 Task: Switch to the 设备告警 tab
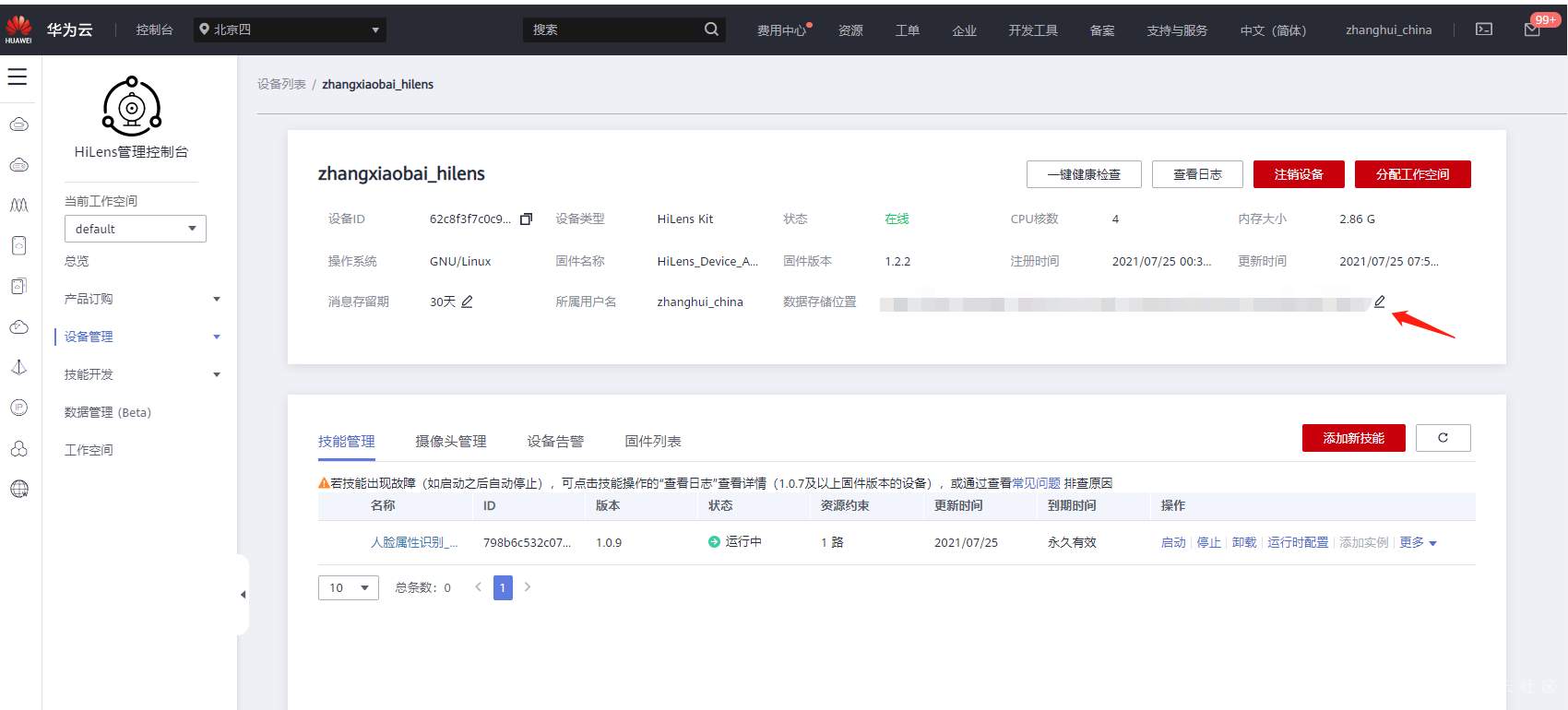click(555, 442)
